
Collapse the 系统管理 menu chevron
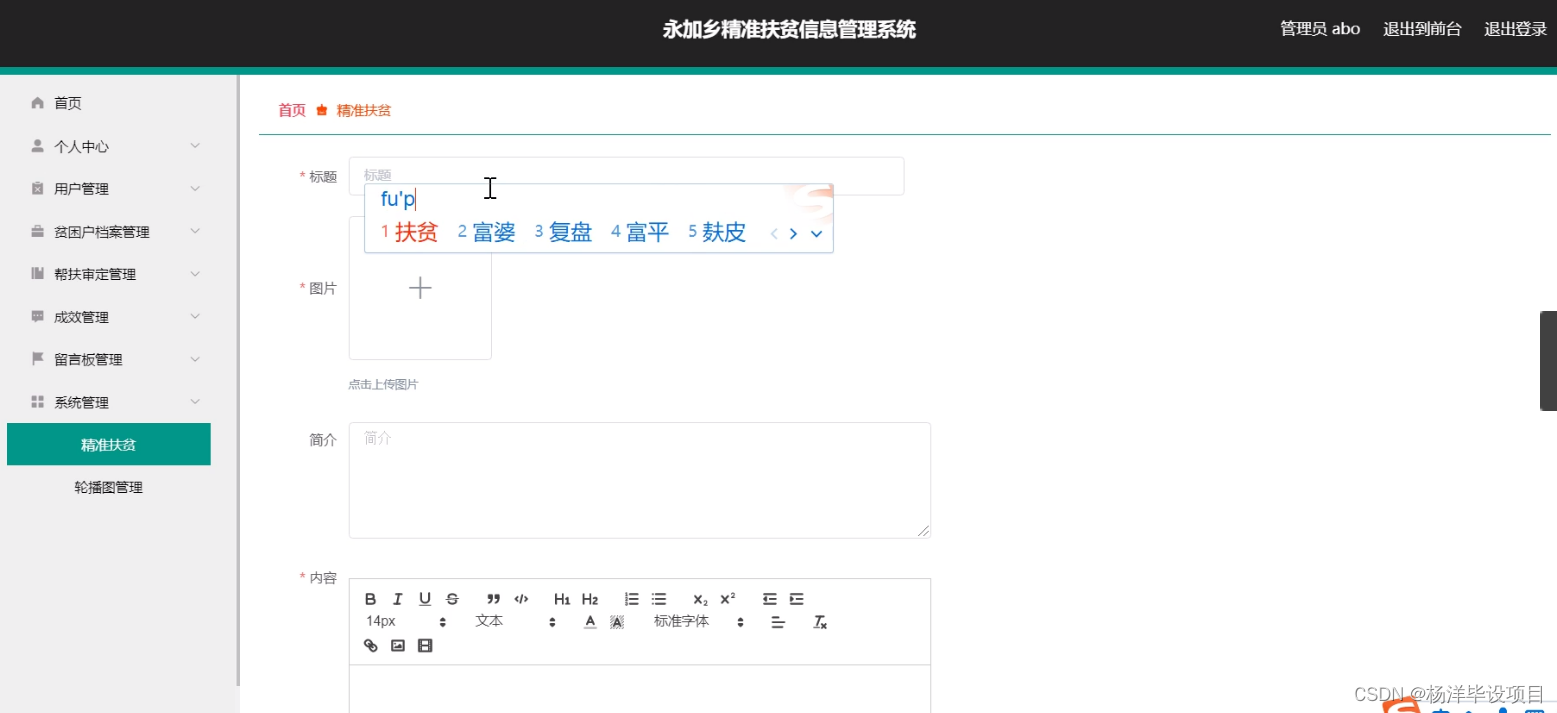click(195, 402)
